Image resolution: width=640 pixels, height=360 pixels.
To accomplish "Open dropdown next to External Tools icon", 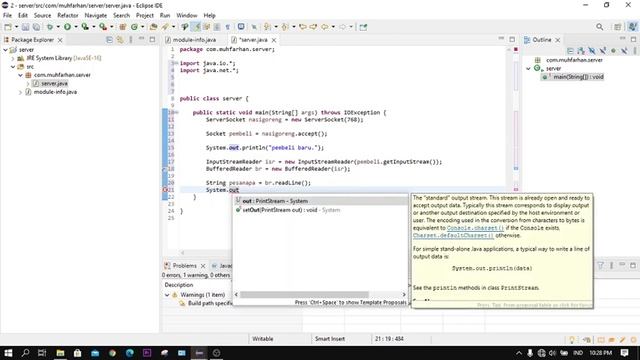I will (111, 27).
